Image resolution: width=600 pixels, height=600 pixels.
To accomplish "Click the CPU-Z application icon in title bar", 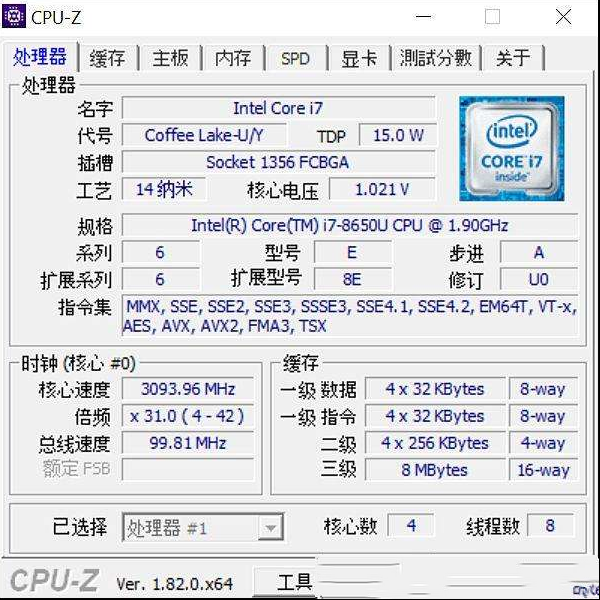I will coord(14,16).
